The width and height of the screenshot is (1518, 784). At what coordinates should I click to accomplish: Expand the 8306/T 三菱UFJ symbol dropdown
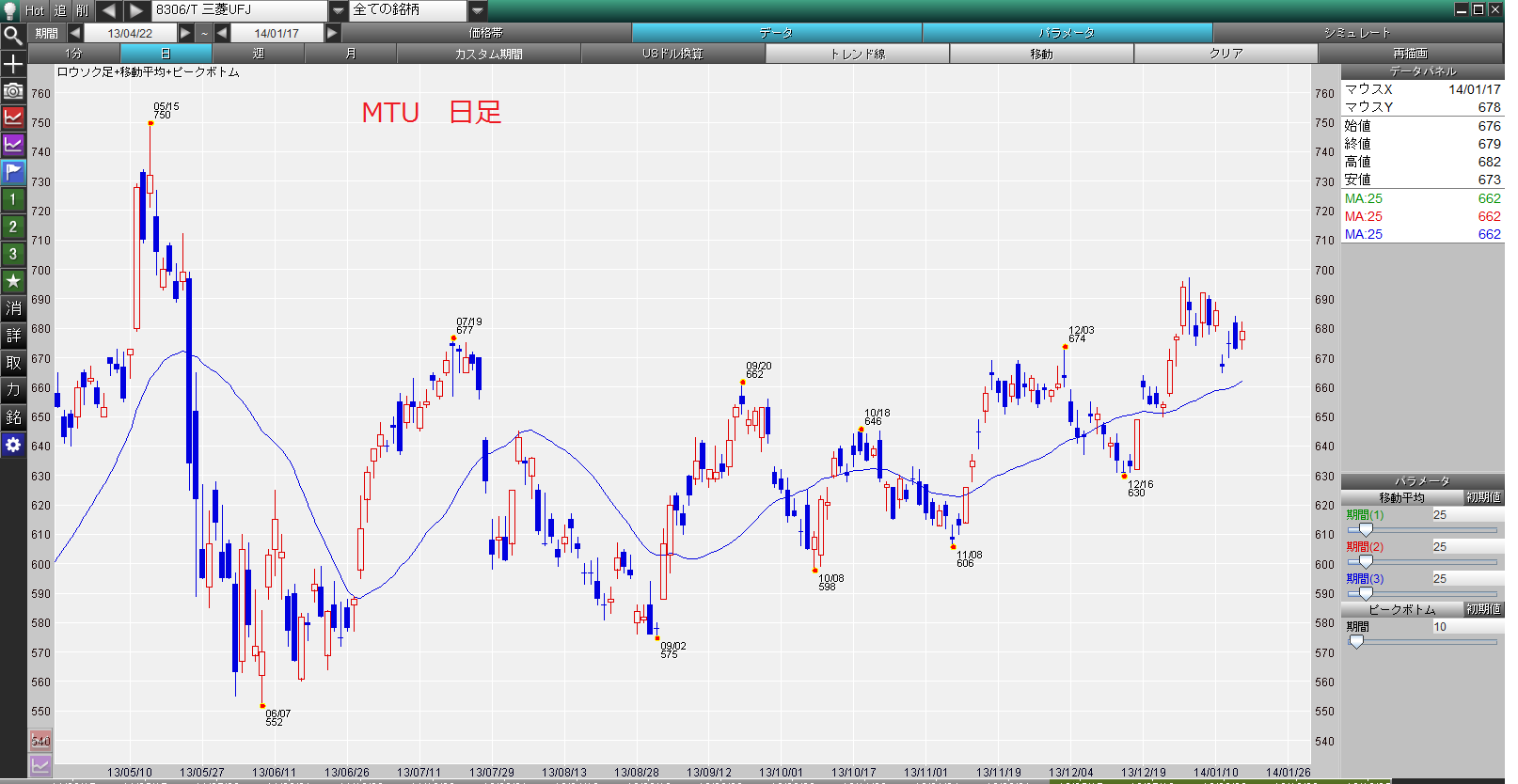[x=339, y=10]
